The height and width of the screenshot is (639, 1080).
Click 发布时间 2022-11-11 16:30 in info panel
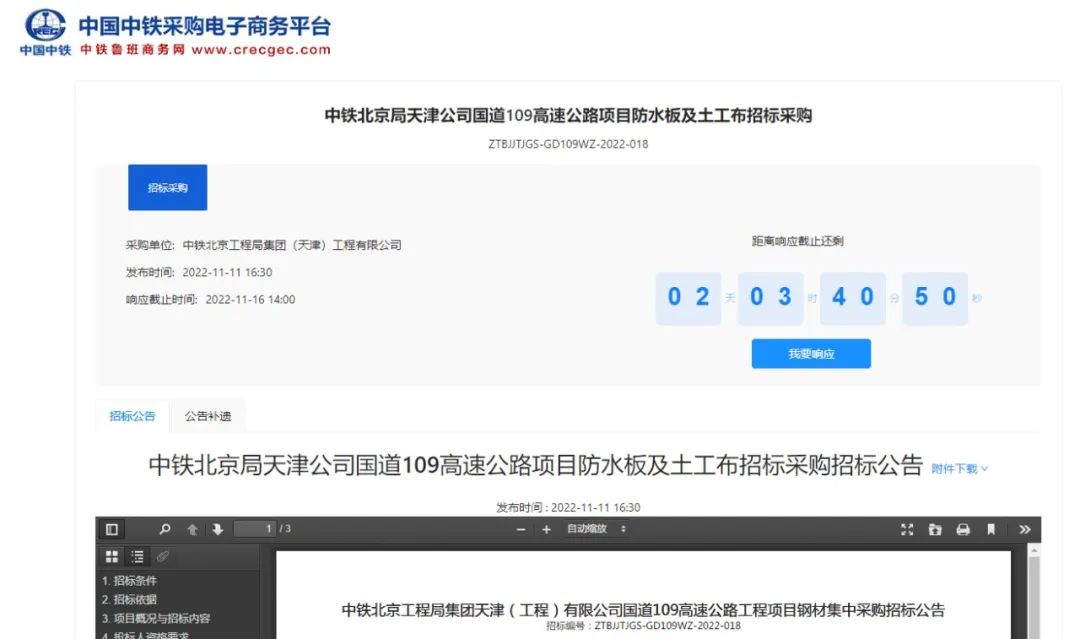pos(199,272)
